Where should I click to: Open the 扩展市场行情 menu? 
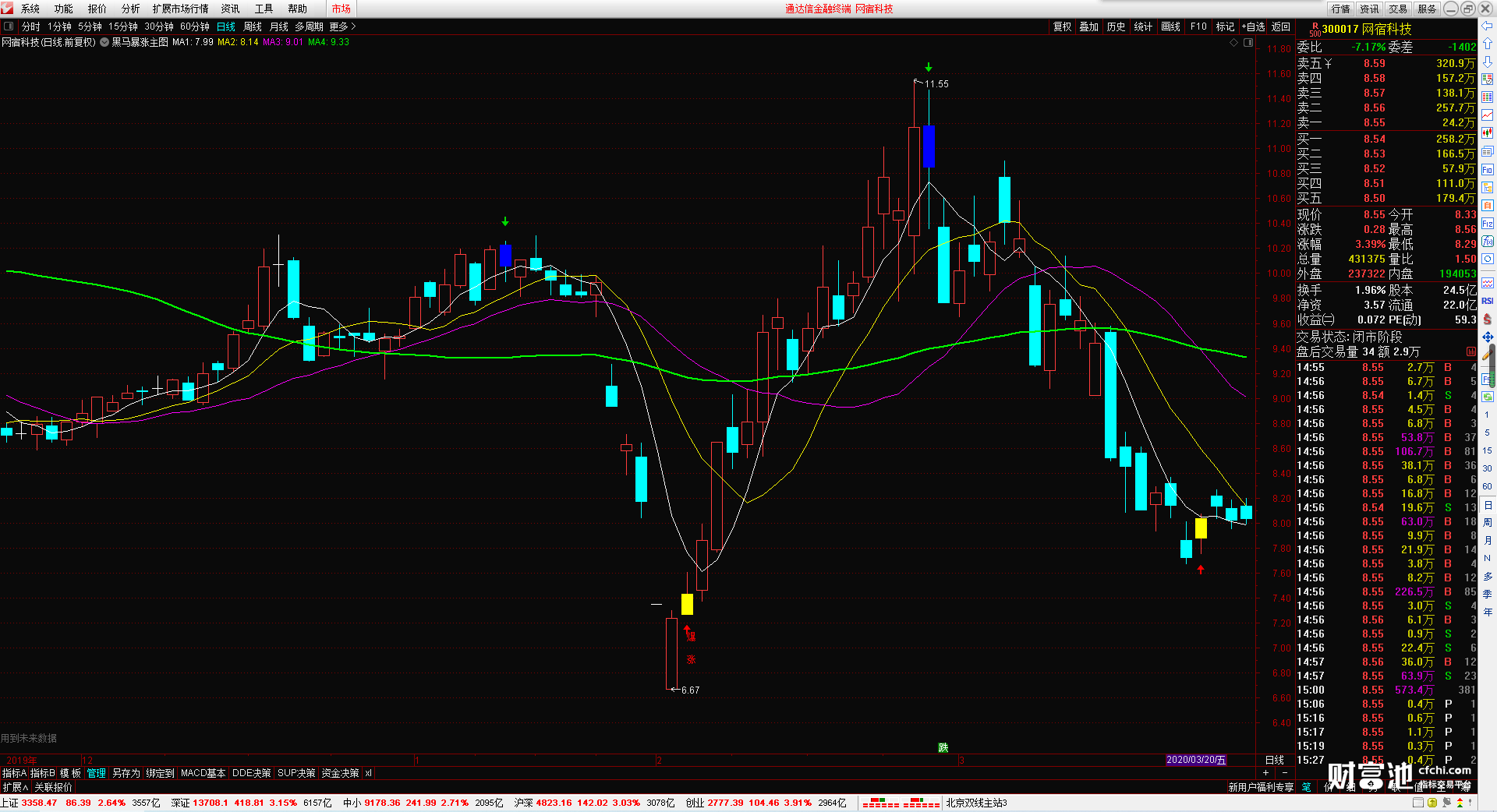pyautogui.click(x=181, y=9)
